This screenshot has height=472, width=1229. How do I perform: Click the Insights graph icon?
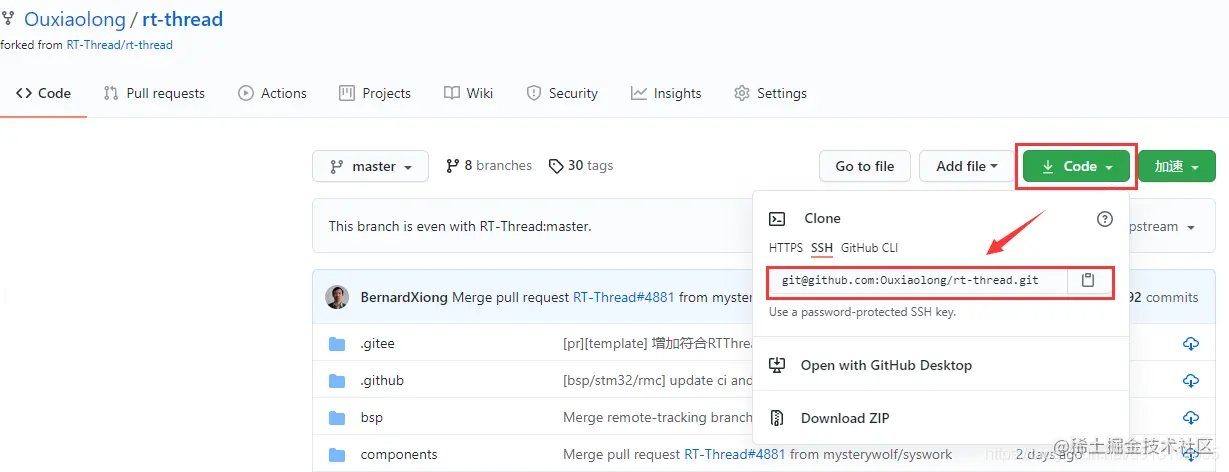(x=639, y=93)
